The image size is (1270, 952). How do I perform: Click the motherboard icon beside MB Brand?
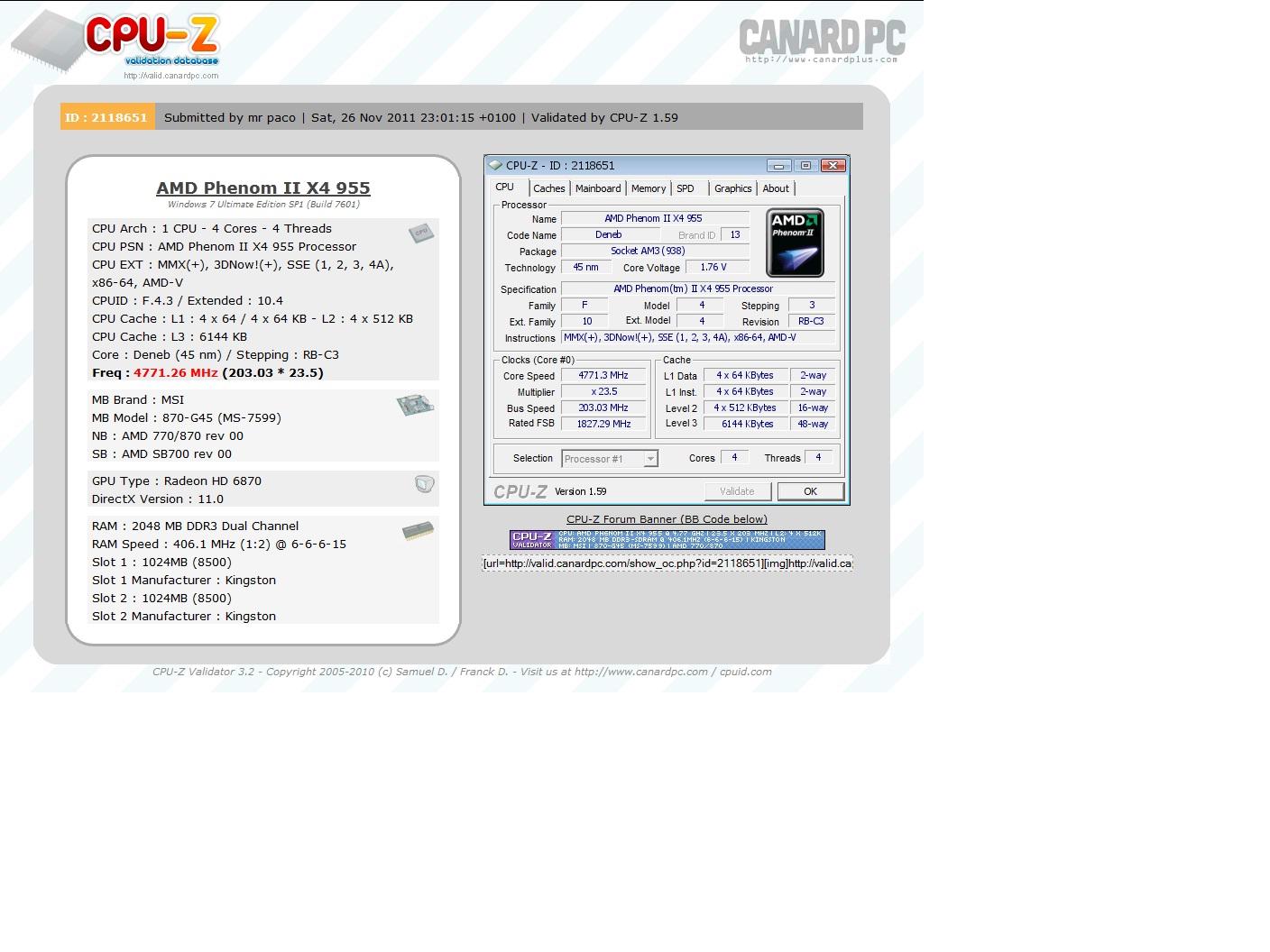point(415,405)
